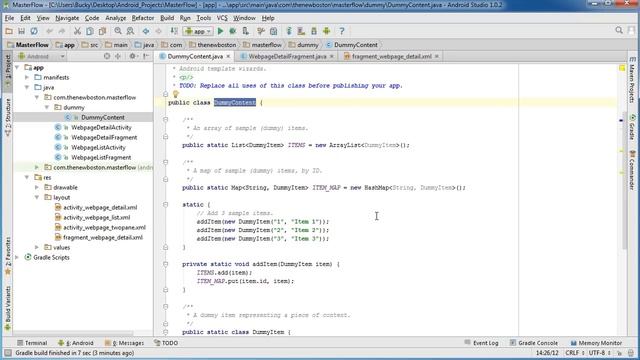Click the Sync Project with Gradle icon
This screenshot has width=640, height=360.
[x=289, y=31]
